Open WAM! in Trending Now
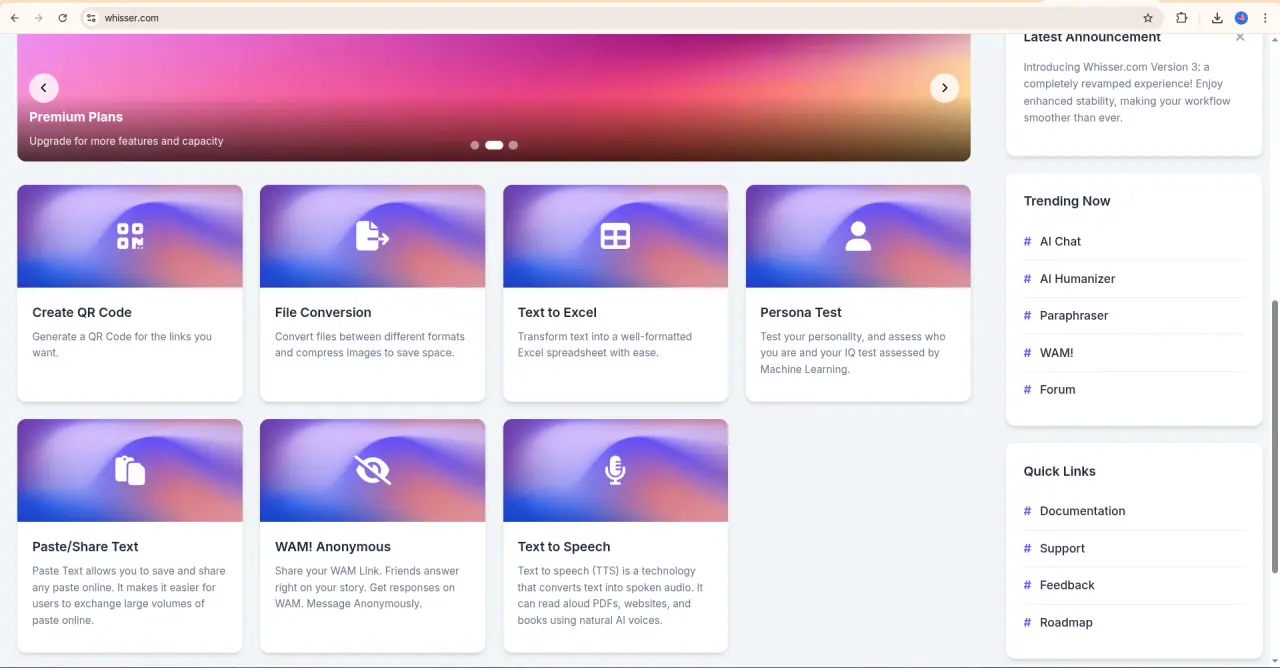The height and width of the screenshot is (668, 1280). click(1056, 352)
